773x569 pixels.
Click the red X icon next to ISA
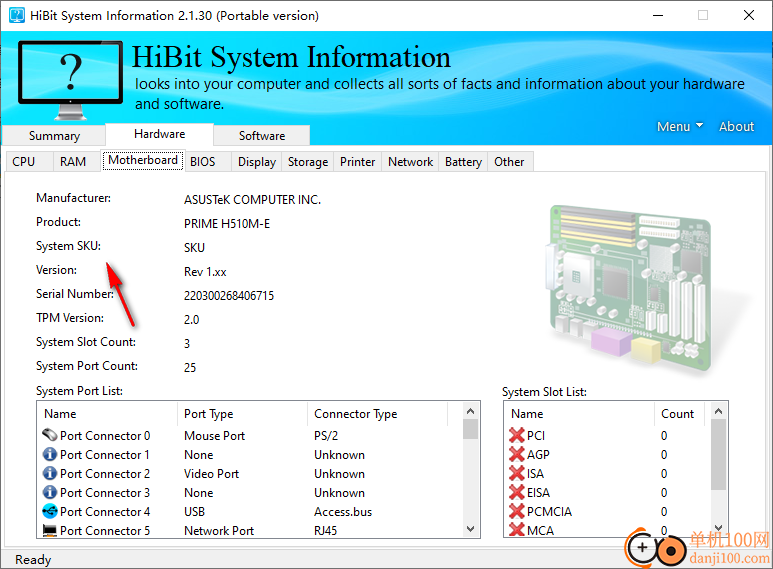[x=517, y=473]
